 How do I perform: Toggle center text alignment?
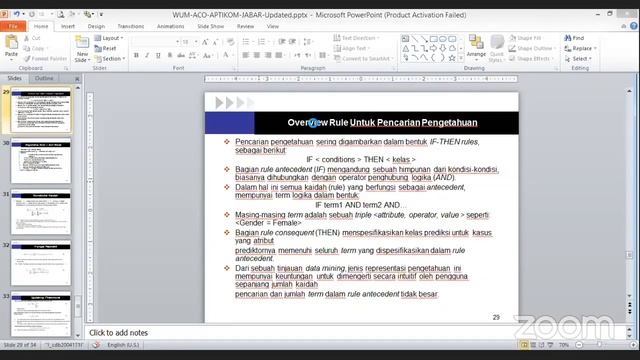tap(256, 55)
